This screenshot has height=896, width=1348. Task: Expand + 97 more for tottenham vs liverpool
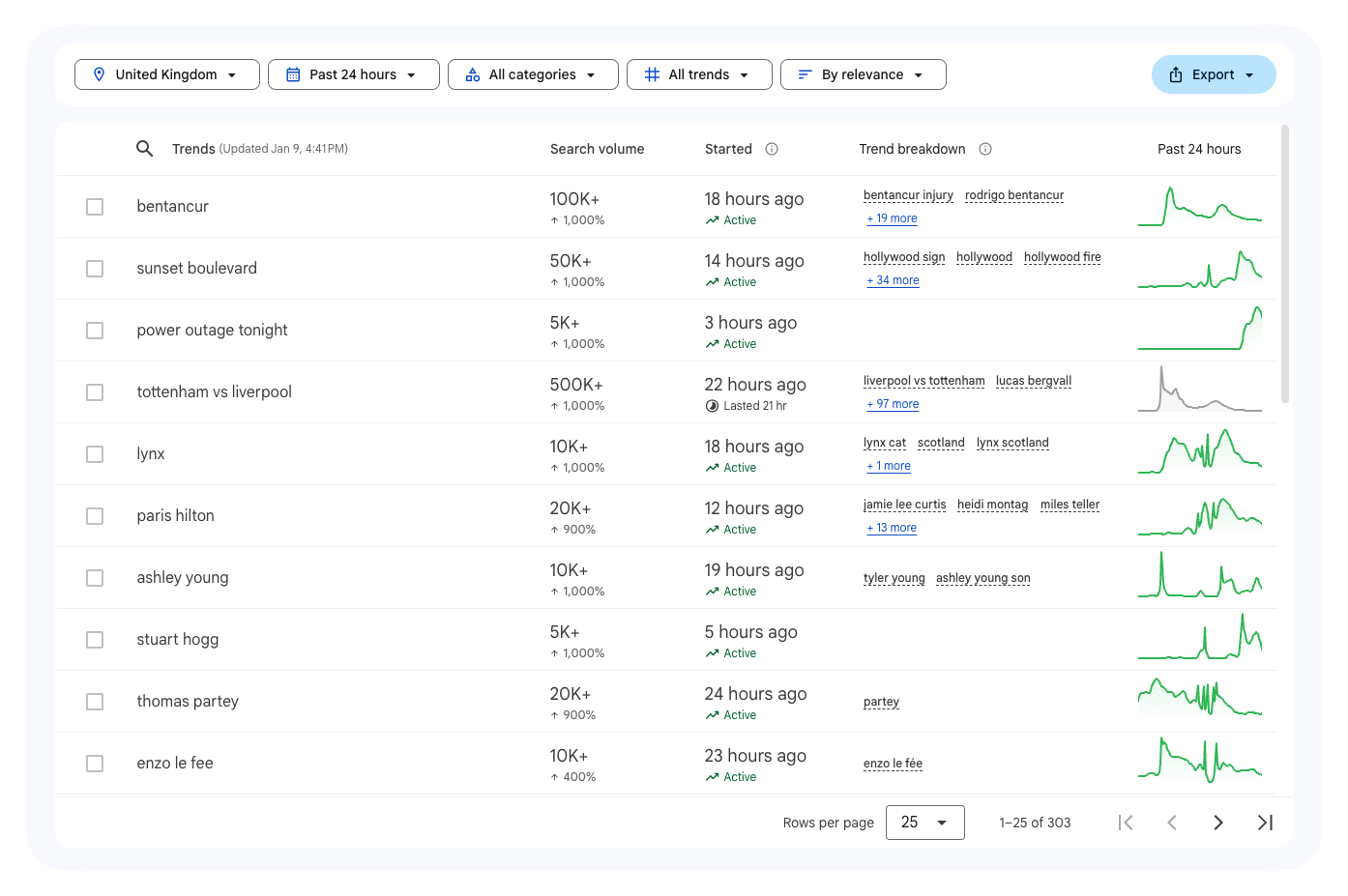coord(894,404)
